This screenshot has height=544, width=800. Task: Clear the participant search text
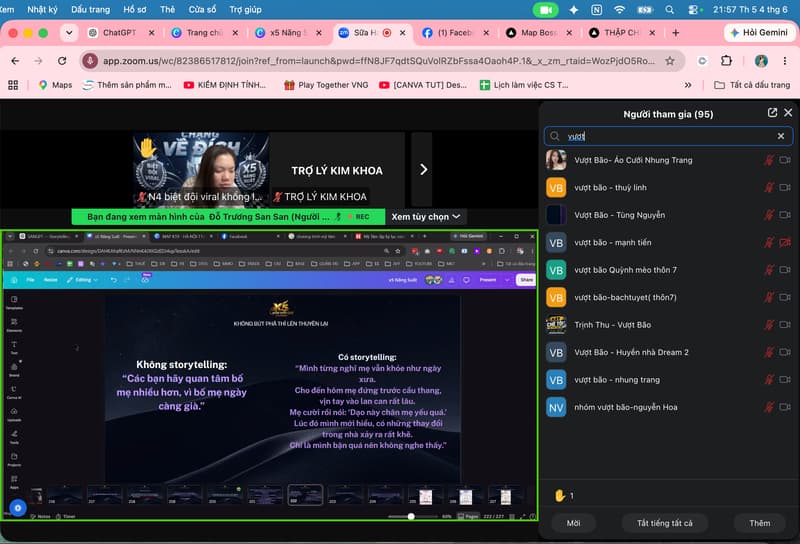click(781, 136)
